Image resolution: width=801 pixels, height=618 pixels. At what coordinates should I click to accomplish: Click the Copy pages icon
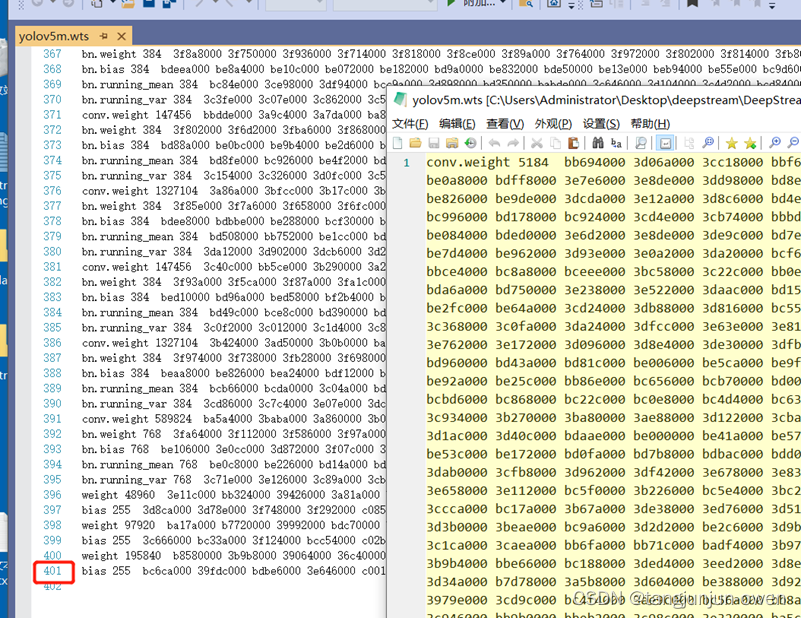(x=555, y=143)
